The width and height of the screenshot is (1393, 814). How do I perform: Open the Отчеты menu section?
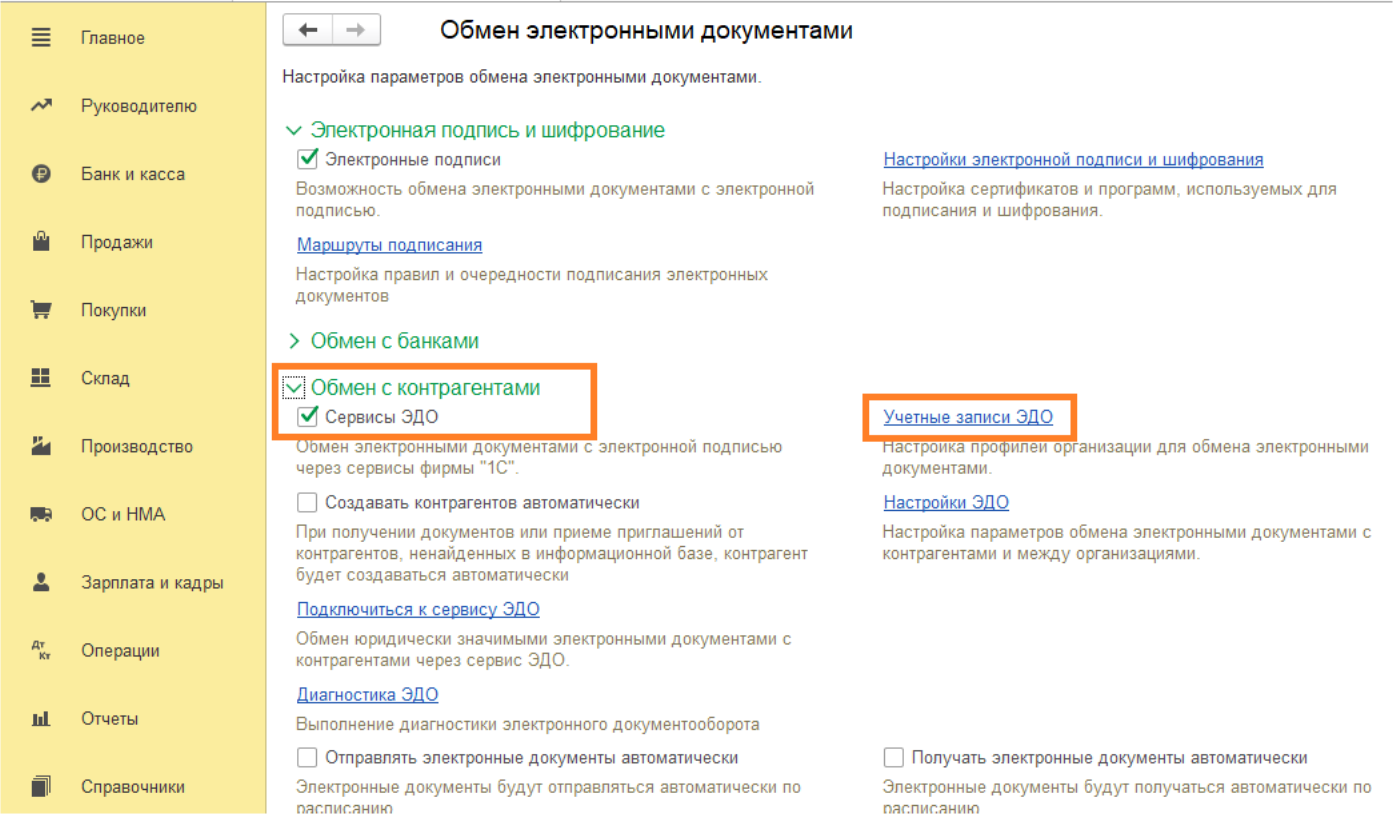pyautogui.click(x=110, y=718)
